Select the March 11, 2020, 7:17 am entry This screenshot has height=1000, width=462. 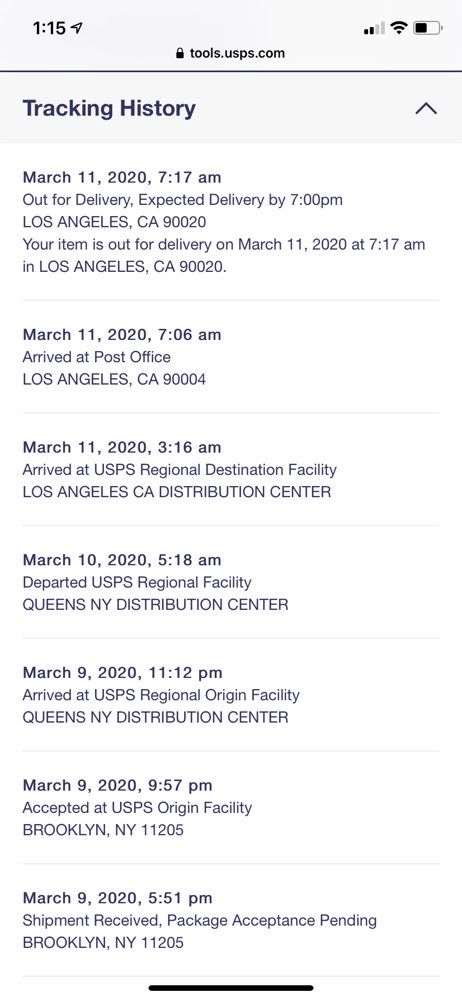click(231, 222)
